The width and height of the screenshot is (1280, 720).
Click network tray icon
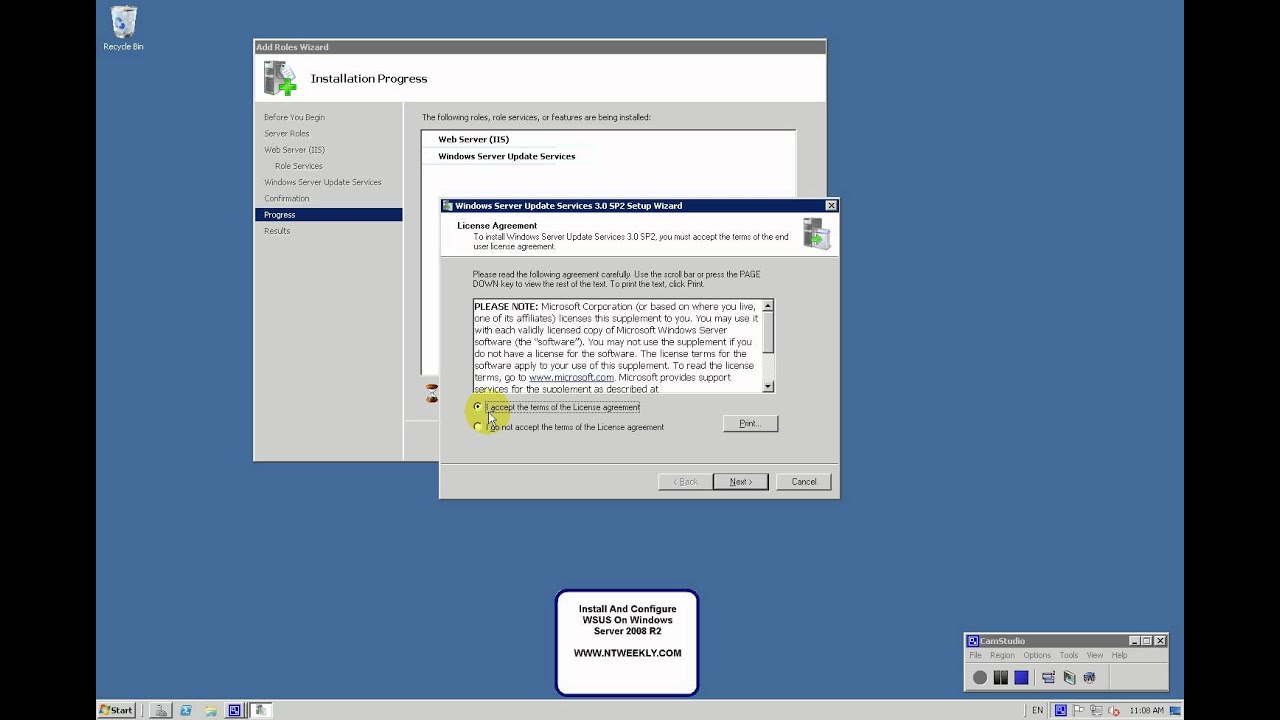[1096, 710]
